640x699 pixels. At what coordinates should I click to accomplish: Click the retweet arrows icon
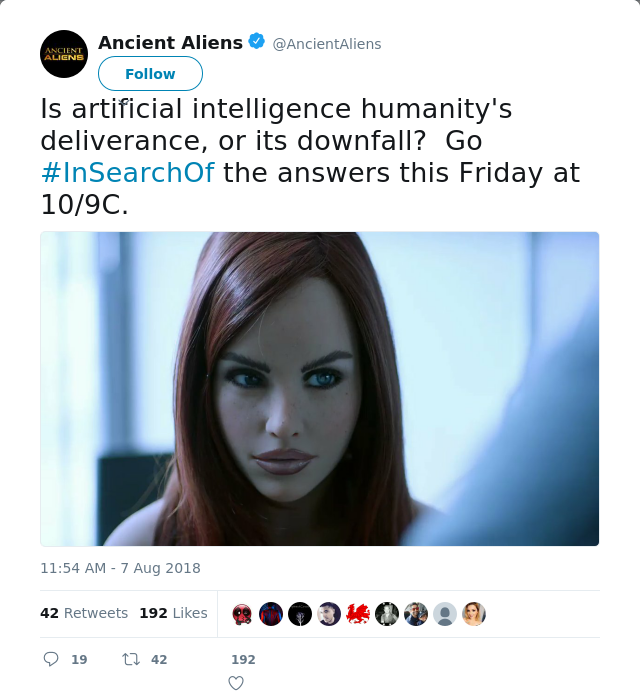coord(131,659)
